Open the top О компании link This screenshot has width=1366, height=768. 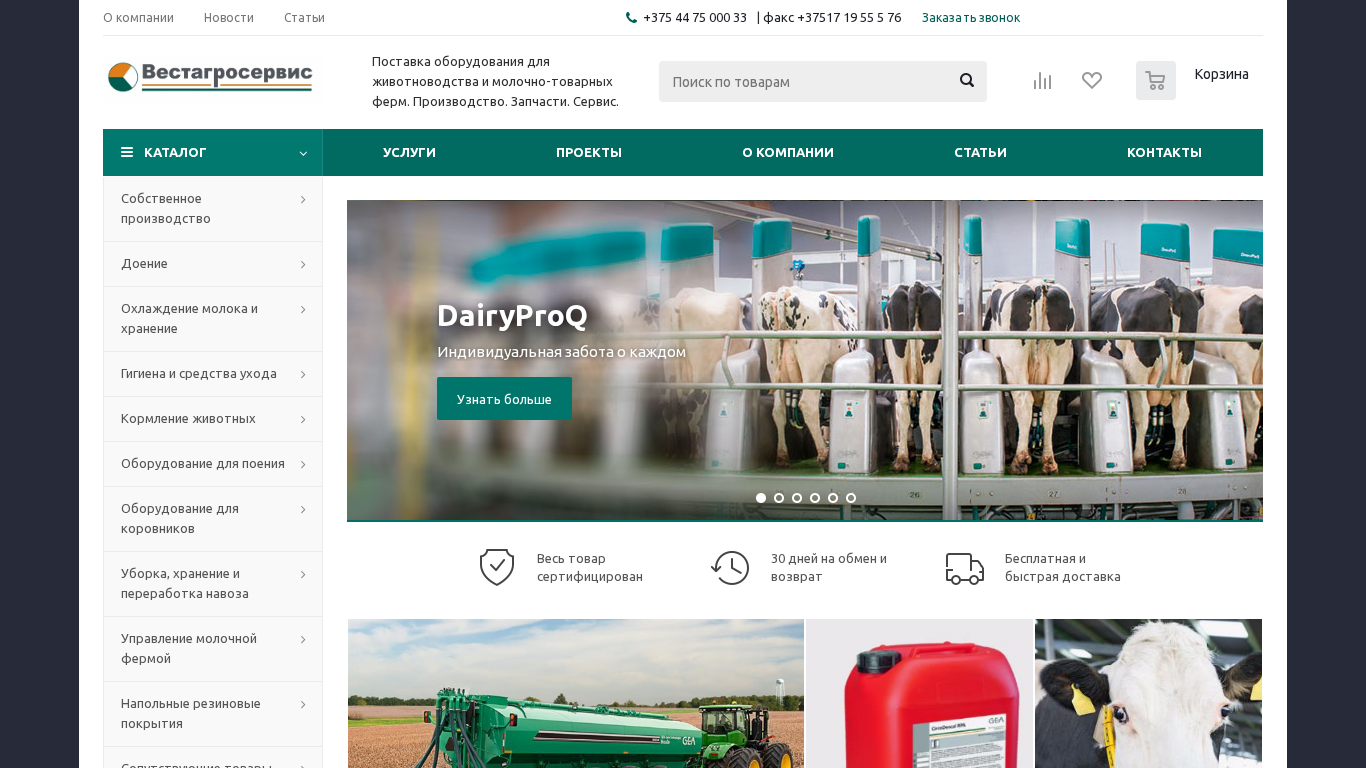coord(138,18)
